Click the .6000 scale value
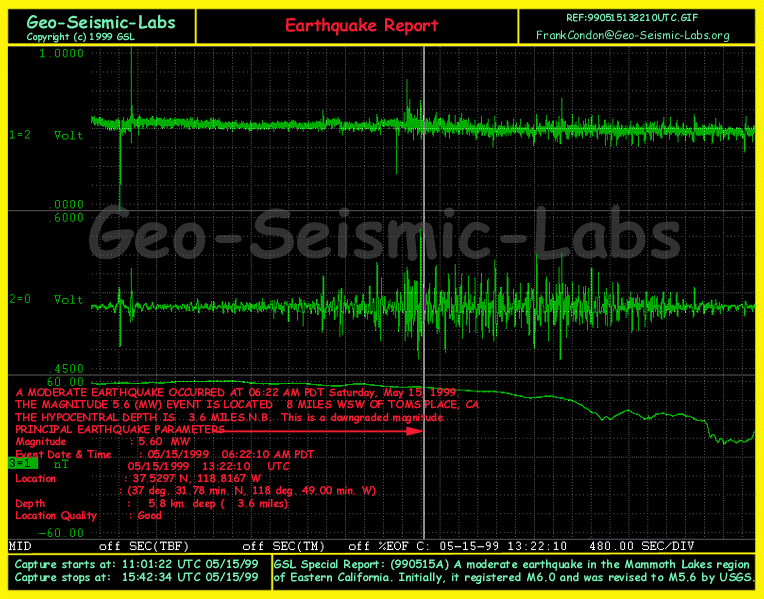This screenshot has height=599, width=764. point(66,218)
